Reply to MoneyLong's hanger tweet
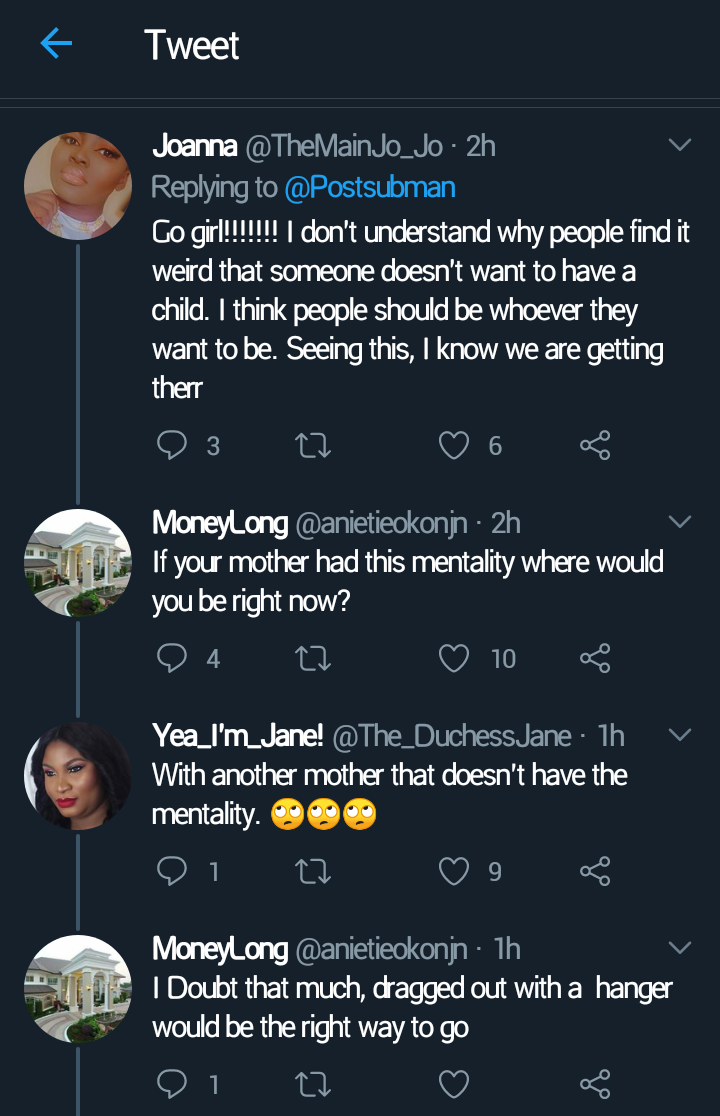Image resolution: width=720 pixels, height=1116 pixels. (x=173, y=1084)
